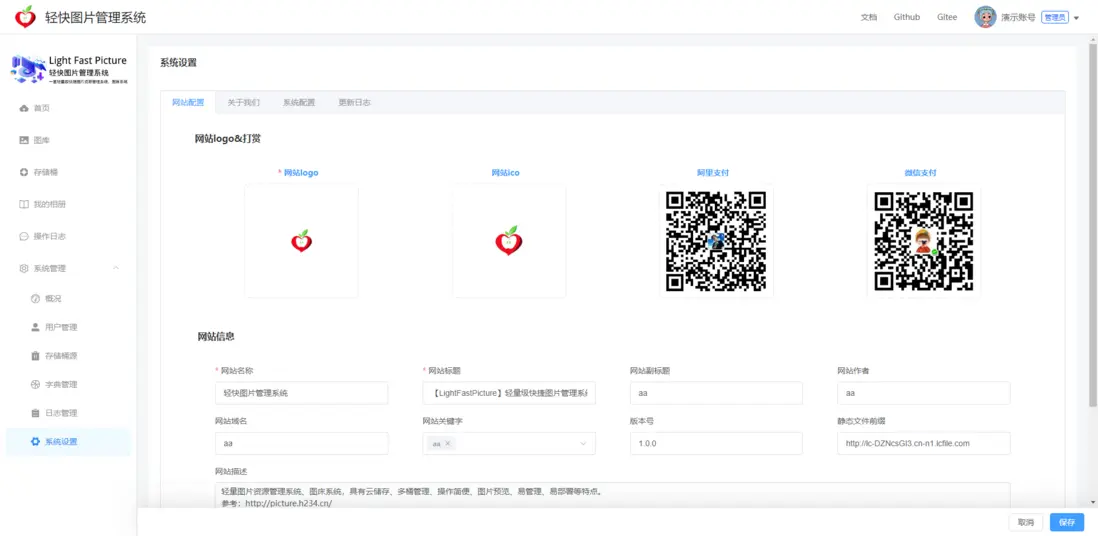
Task: Click the gear icon beside 系统管理
Action: [24, 268]
